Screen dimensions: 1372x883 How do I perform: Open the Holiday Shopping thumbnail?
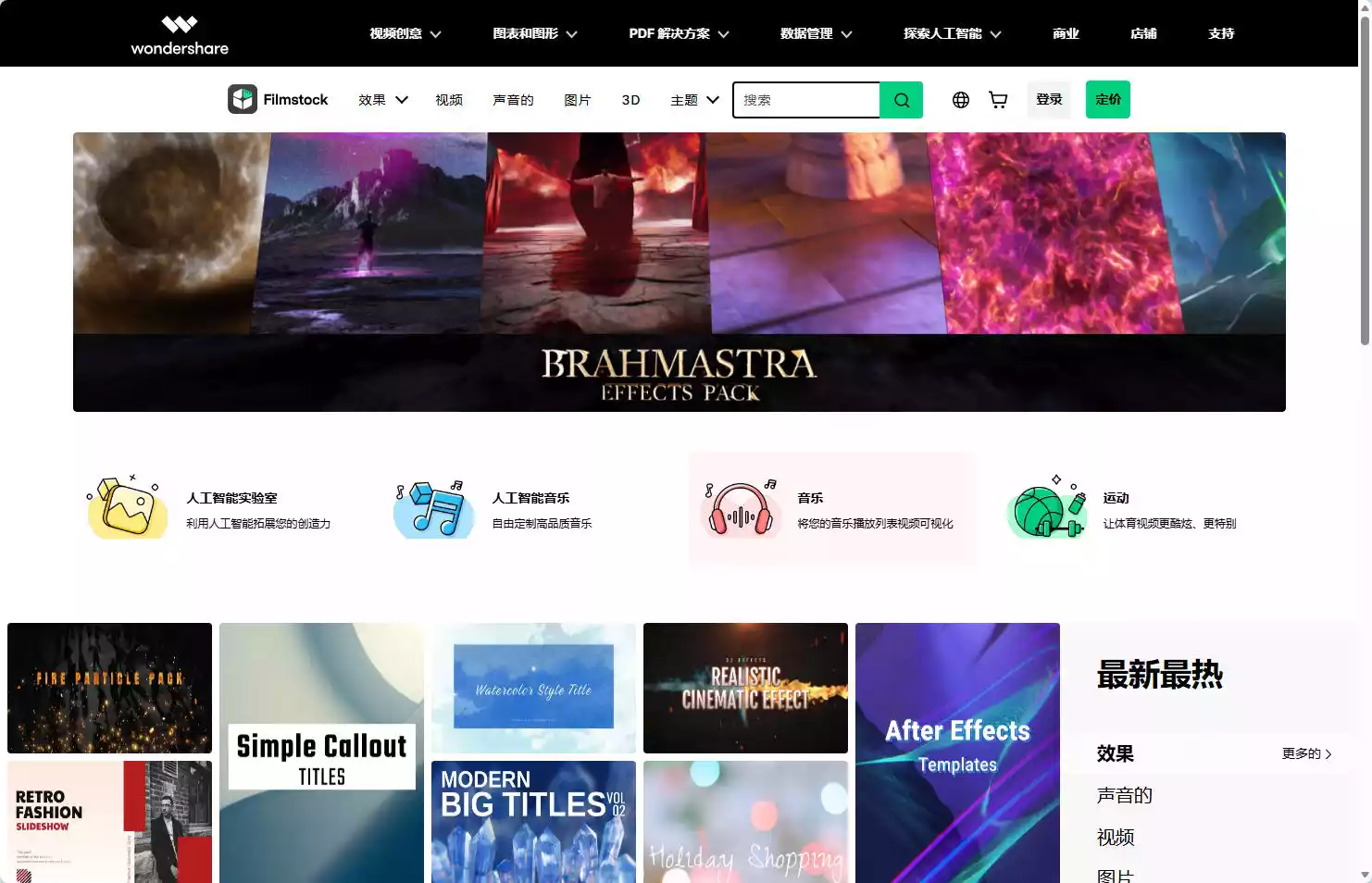point(745,822)
